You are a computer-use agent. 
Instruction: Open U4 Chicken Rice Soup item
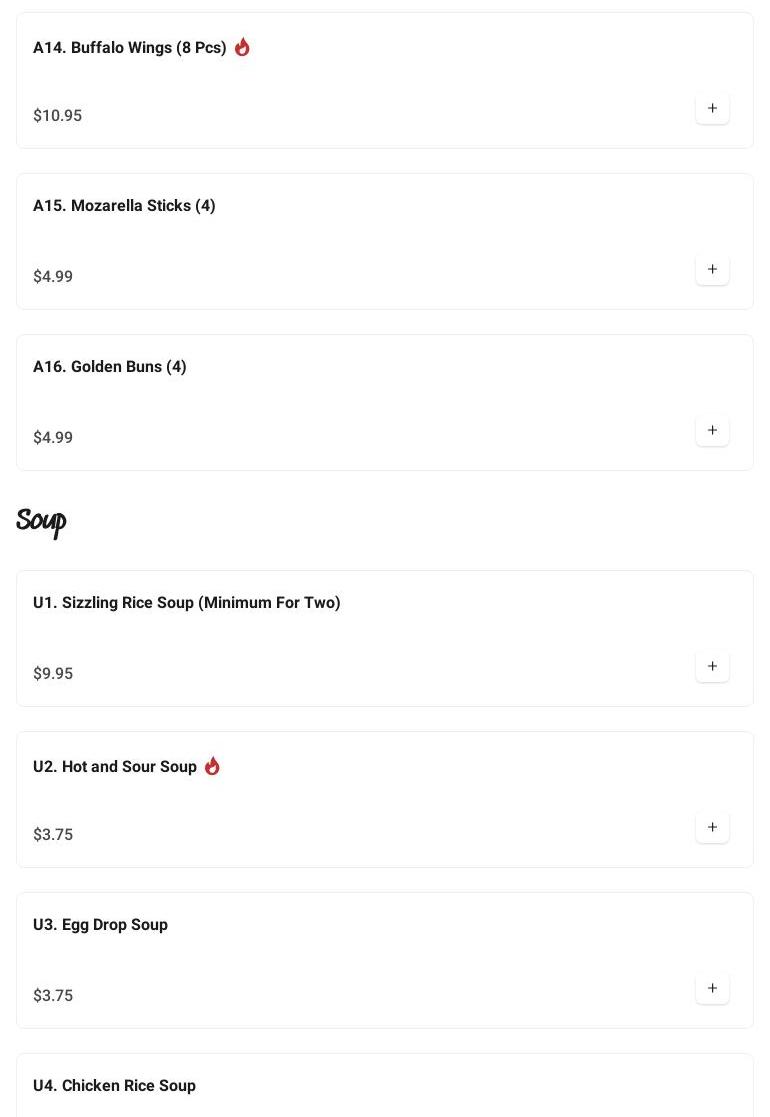[x=114, y=1086]
